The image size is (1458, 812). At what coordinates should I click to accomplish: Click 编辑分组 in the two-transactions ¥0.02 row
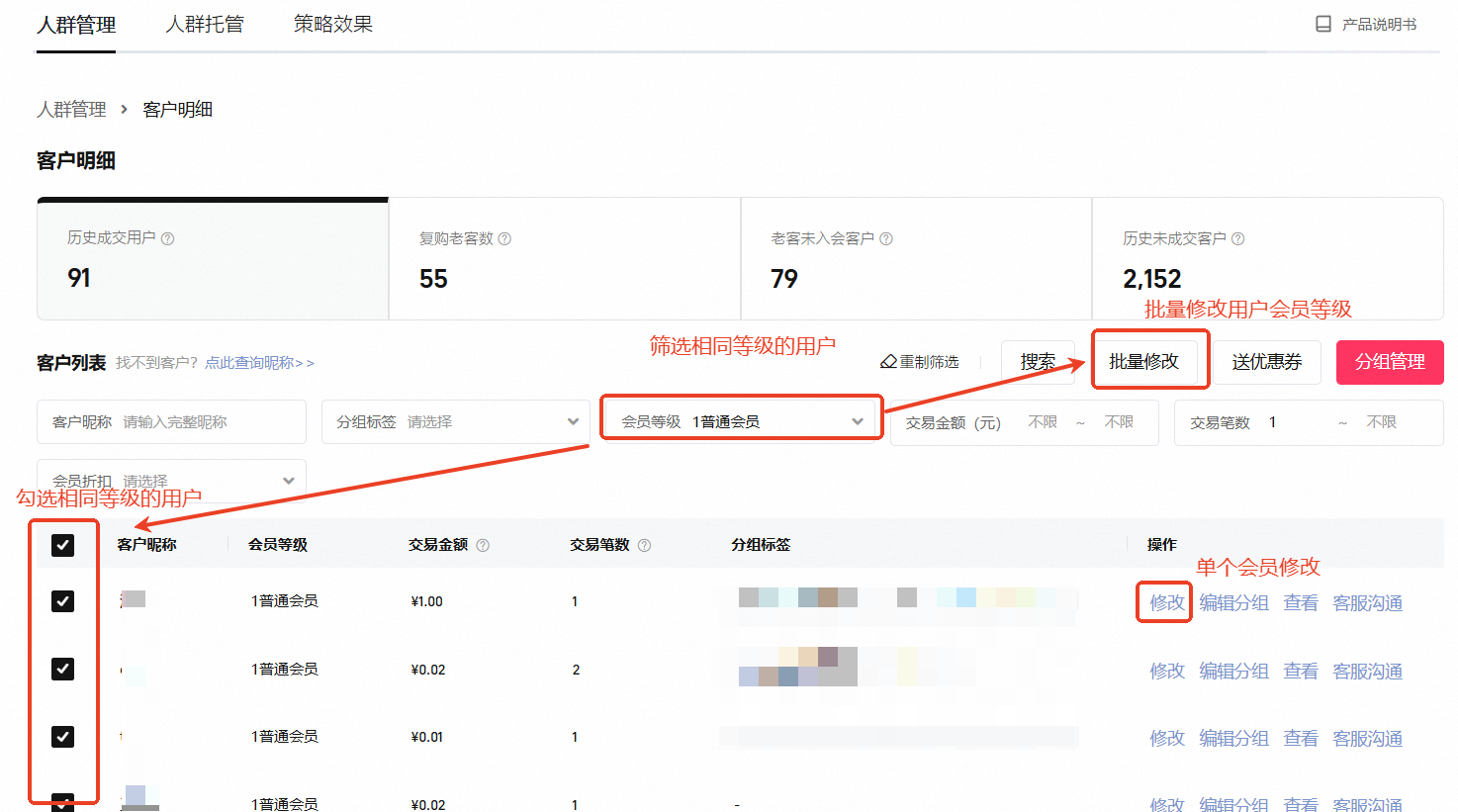coord(1234,671)
